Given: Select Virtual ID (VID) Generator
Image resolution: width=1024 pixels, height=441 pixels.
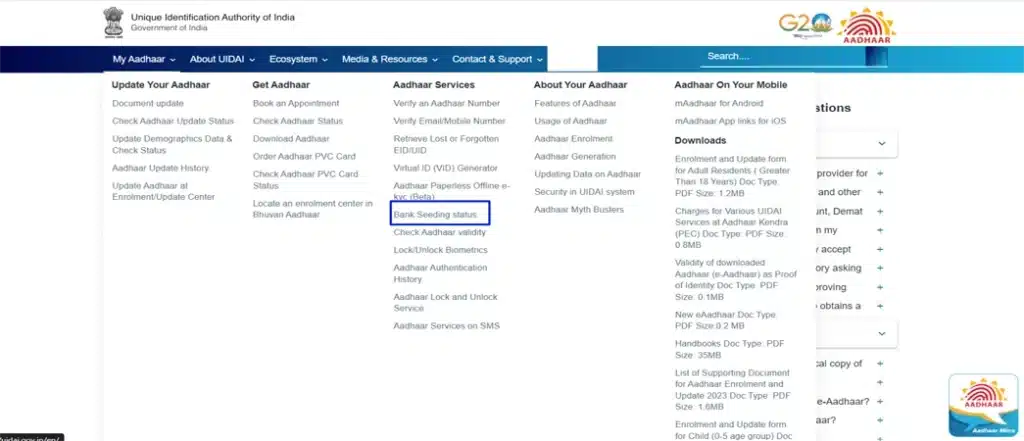Looking at the screenshot, I should click(x=445, y=168).
